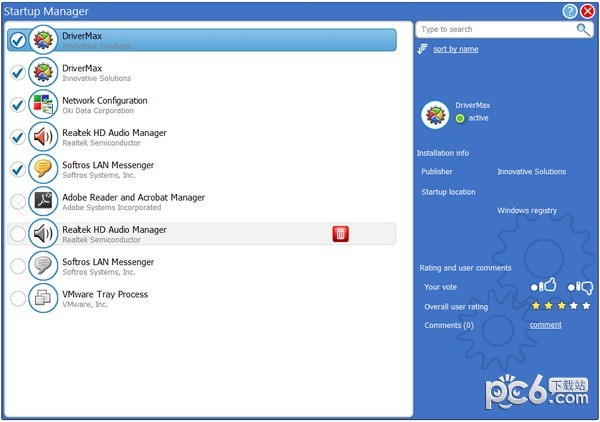Image resolution: width=600 pixels, height=422 pixels.
Task: Select the VMware Tray Process text
Action: (x=105, y=294)
